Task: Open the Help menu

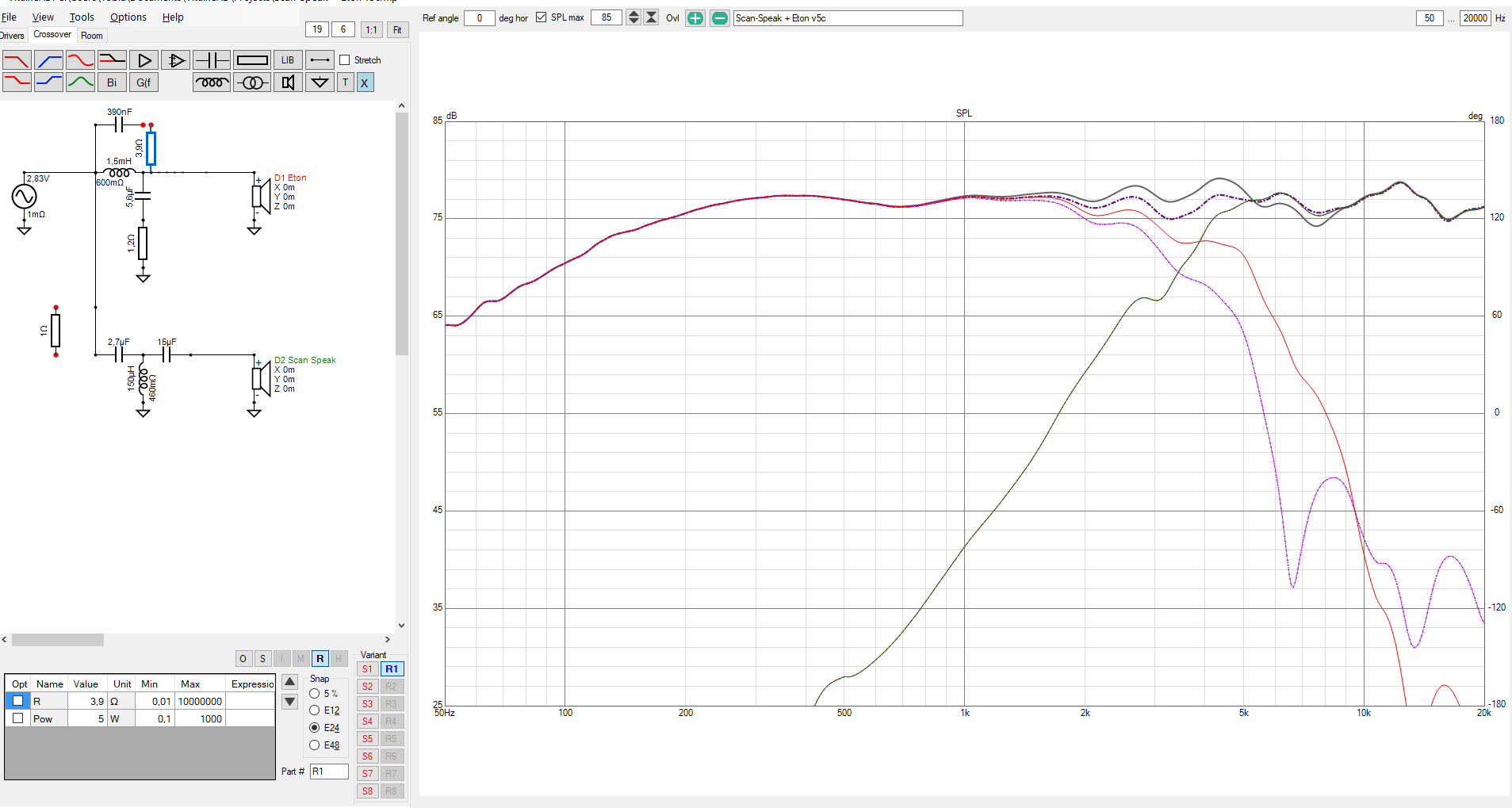Action: (x=173, y=17)
